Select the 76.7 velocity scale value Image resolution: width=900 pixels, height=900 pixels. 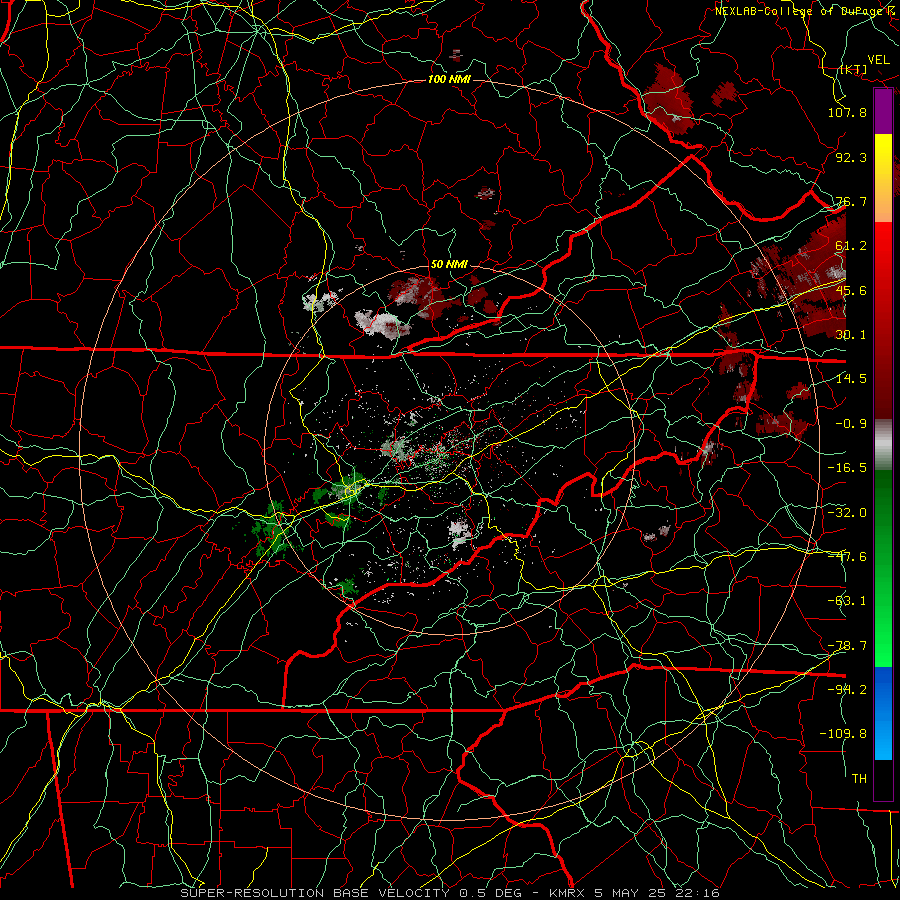pyautogui.click(x=851, y=201)
